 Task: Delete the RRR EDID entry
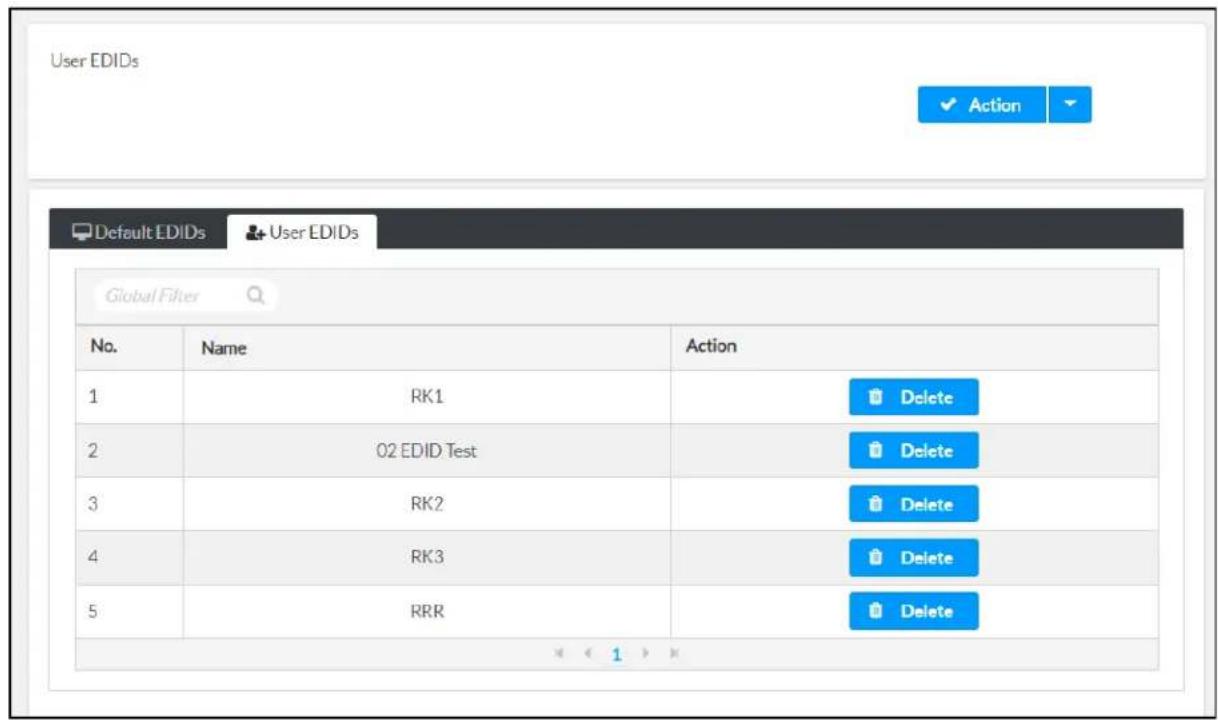pyautogui.click(x=914, y=611)
